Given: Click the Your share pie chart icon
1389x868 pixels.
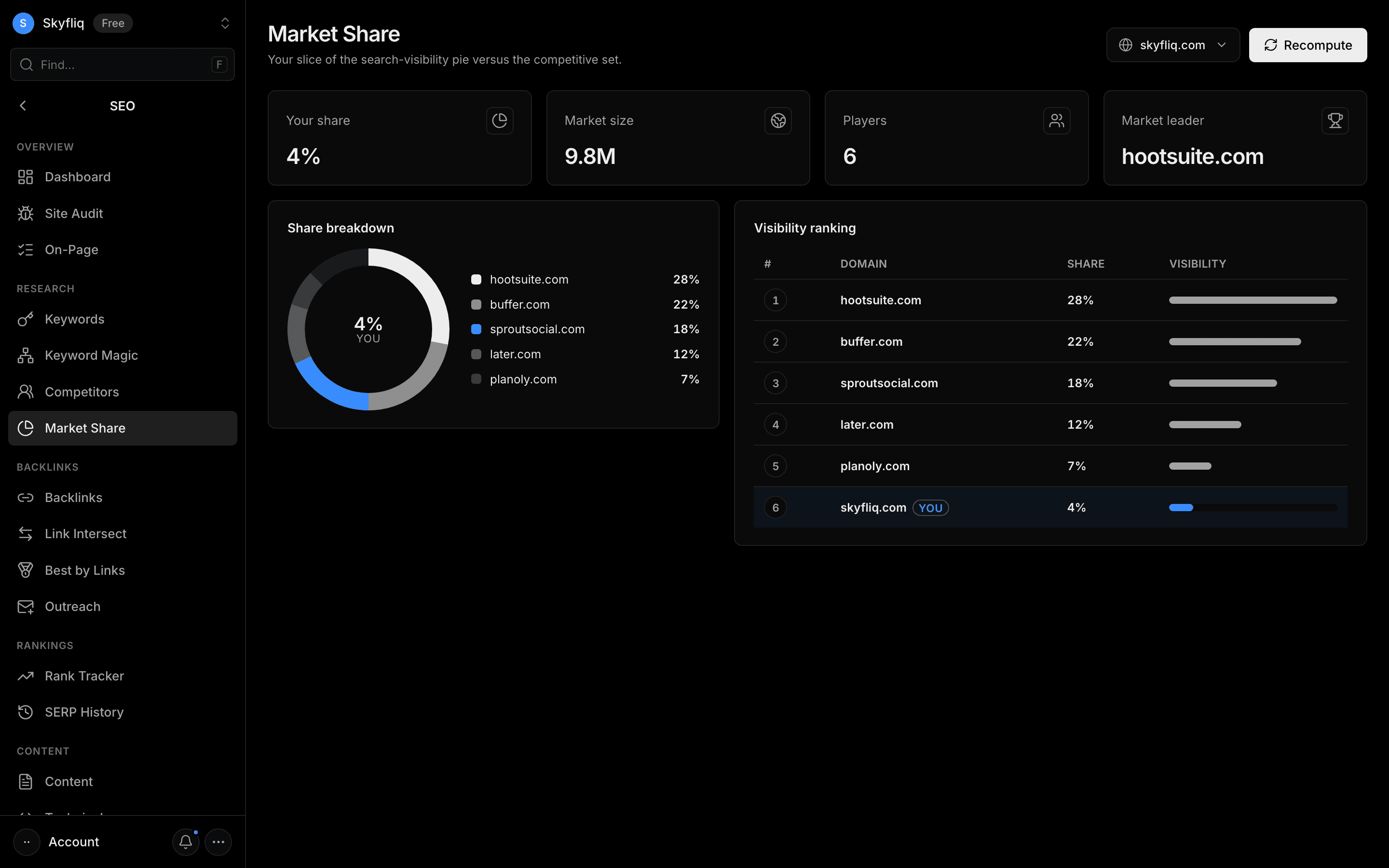Looking at the screenshot, I should (x=499, y=121).
